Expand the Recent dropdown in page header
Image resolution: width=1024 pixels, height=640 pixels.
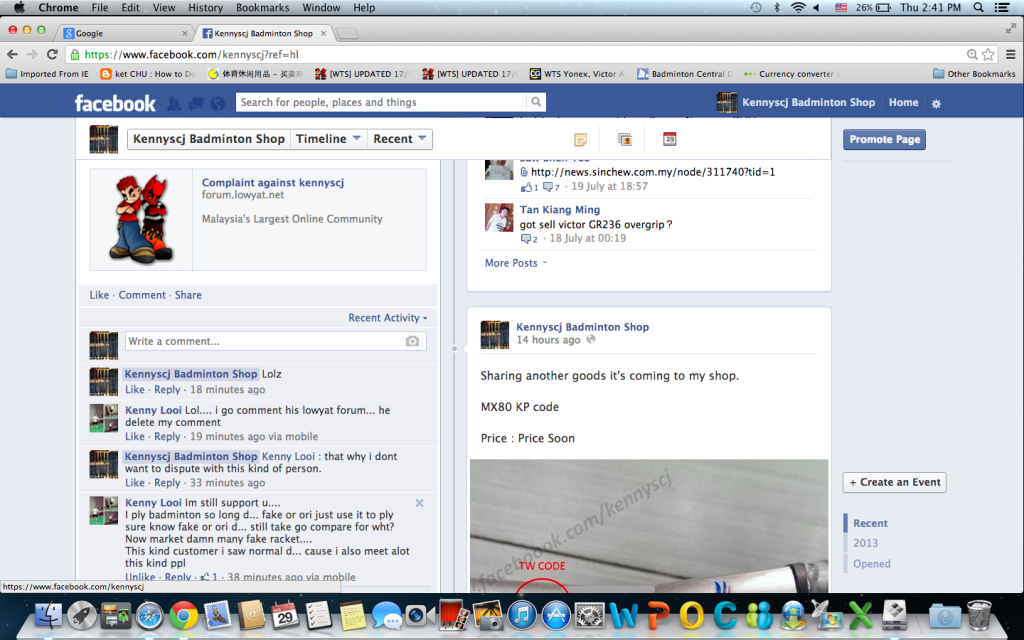[400, 139]
